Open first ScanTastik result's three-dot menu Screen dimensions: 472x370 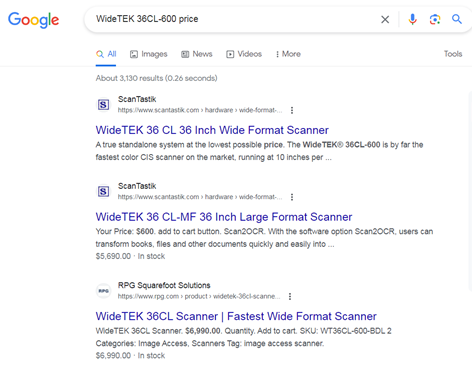[292, 110]
